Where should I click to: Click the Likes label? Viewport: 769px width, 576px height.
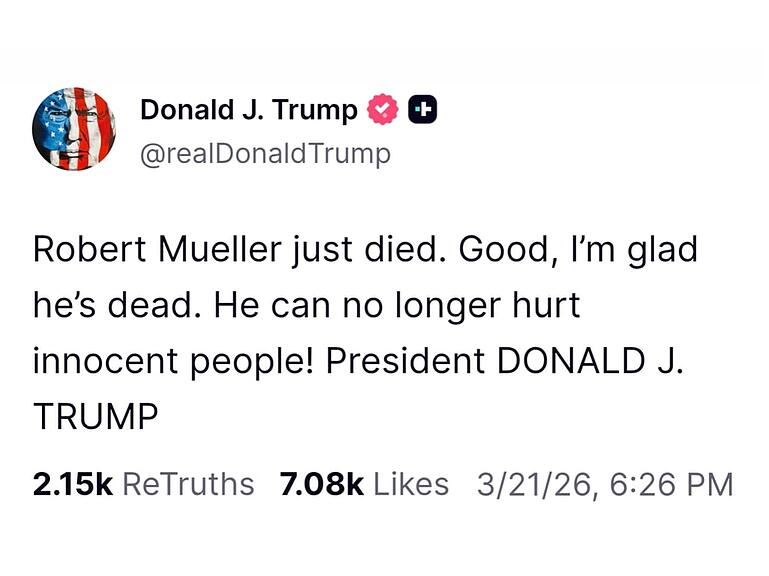pos(411,484)
